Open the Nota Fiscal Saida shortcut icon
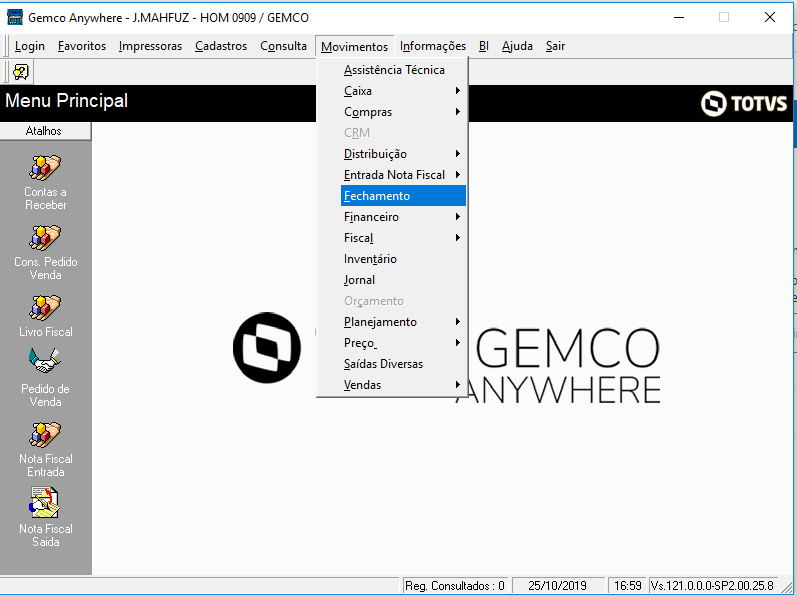Viewport: 797px width, 595px height. coord(45,503)
